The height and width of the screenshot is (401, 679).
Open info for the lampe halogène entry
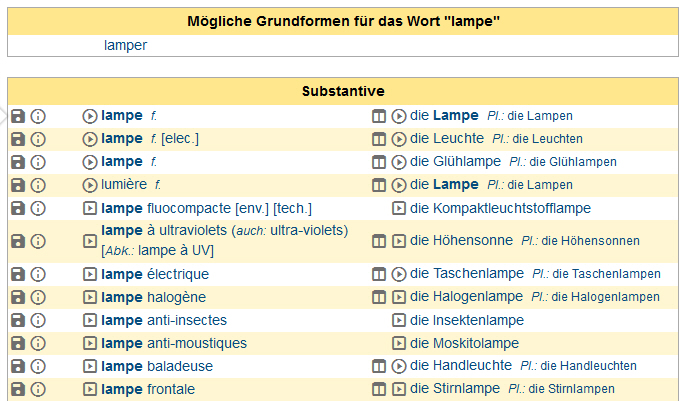[x=38, y=297]
